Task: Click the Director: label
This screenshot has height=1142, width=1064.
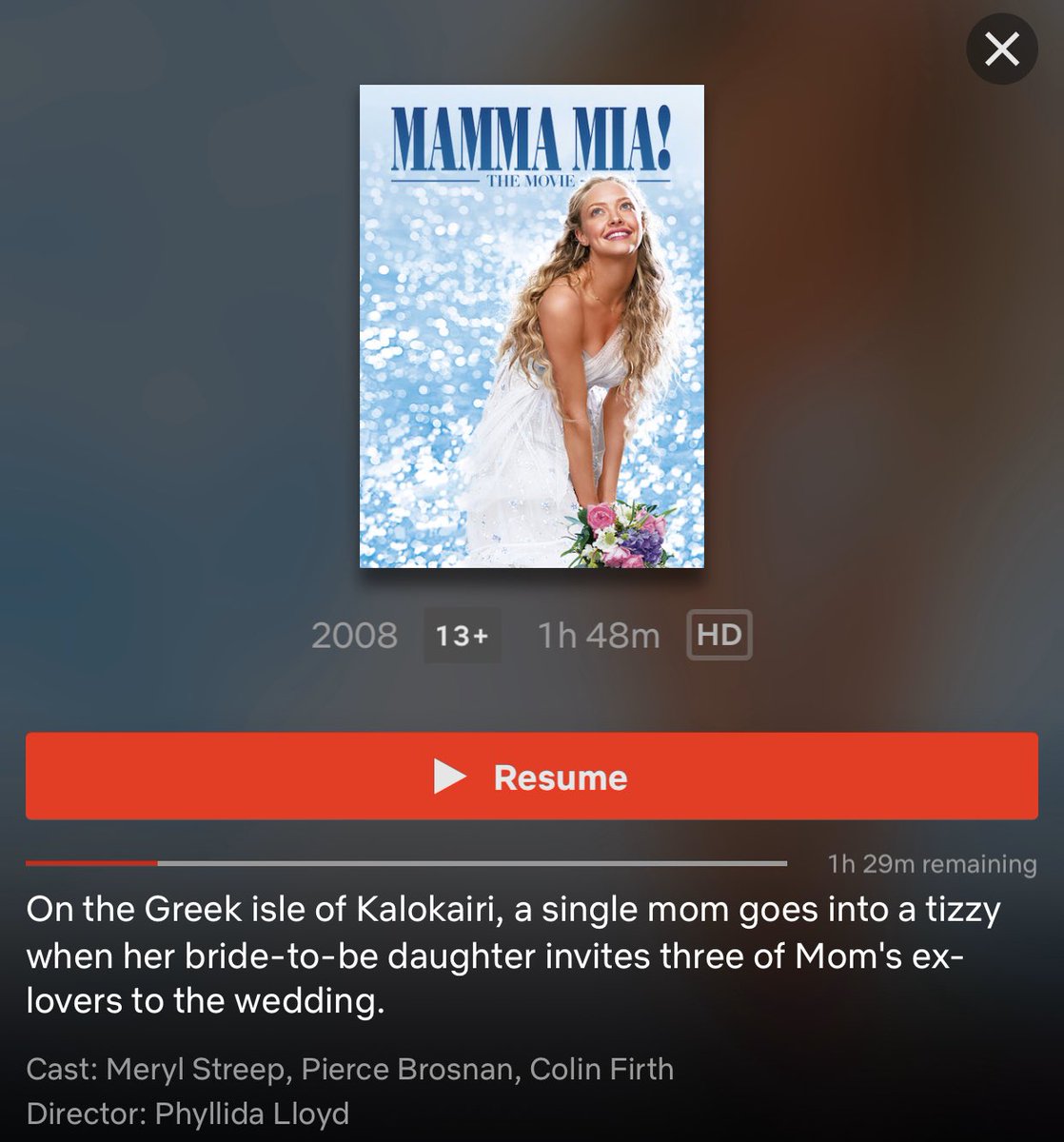Action: (x=87, y=1113)
